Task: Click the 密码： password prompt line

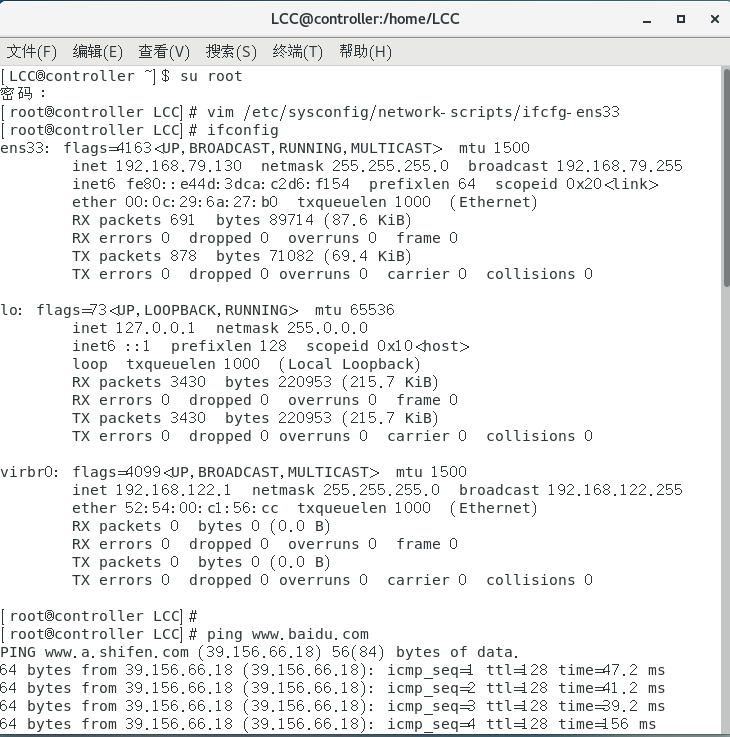Action: coord(24,94)
